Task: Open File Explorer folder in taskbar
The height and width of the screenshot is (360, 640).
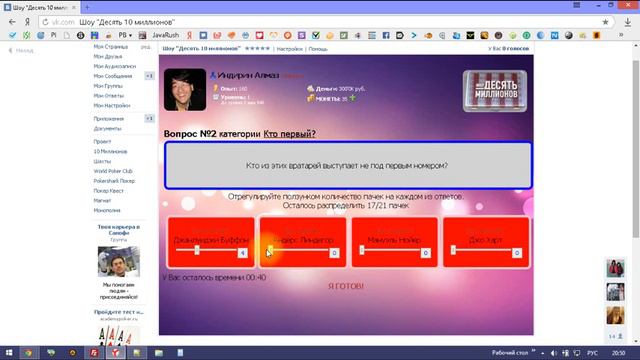Action: pyautogui.click(x=159, y=353)
